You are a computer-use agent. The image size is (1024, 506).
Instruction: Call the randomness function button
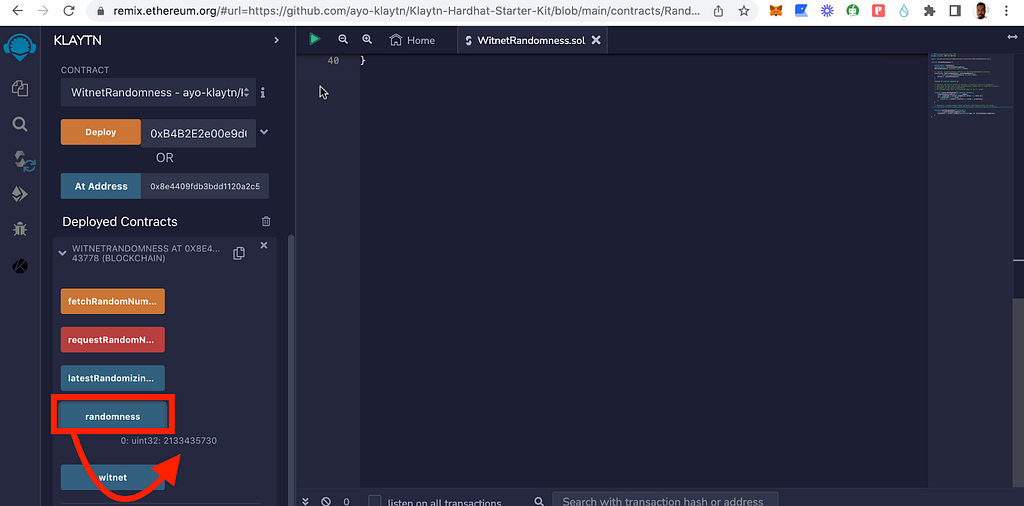click(112, 416)
